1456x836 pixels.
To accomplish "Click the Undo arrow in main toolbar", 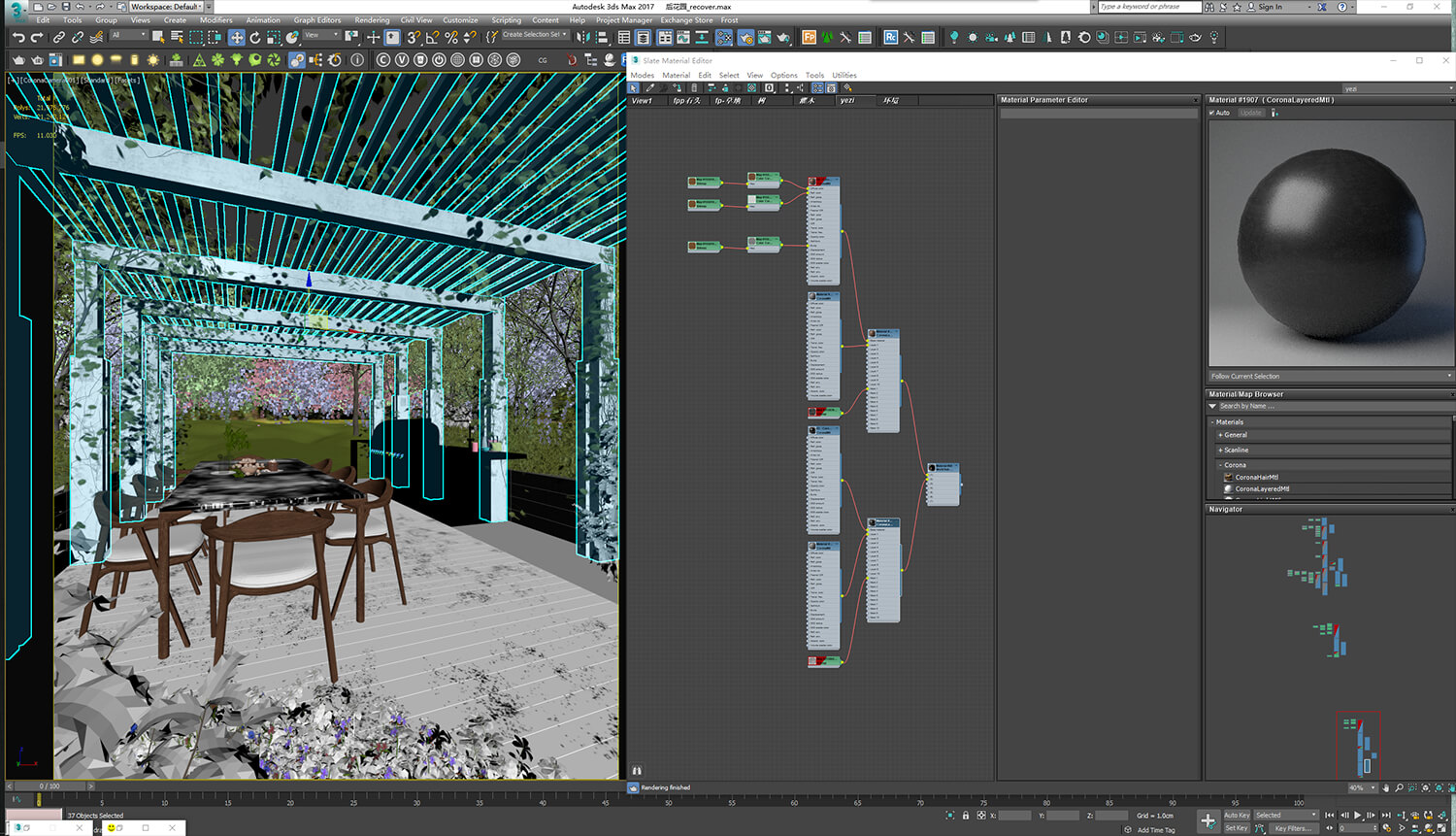I will click(x=18, y=38).
